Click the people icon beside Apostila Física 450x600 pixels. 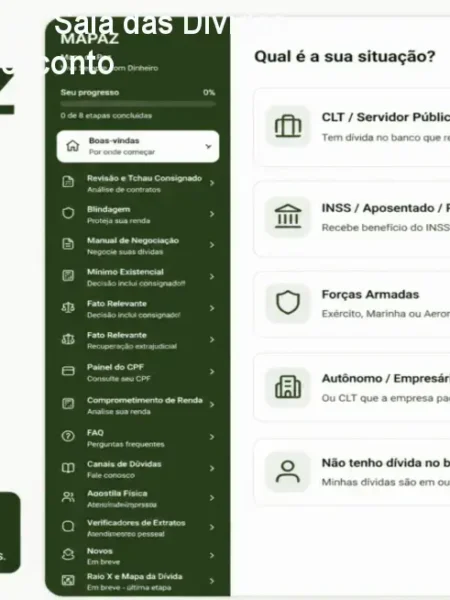[68, 497]
